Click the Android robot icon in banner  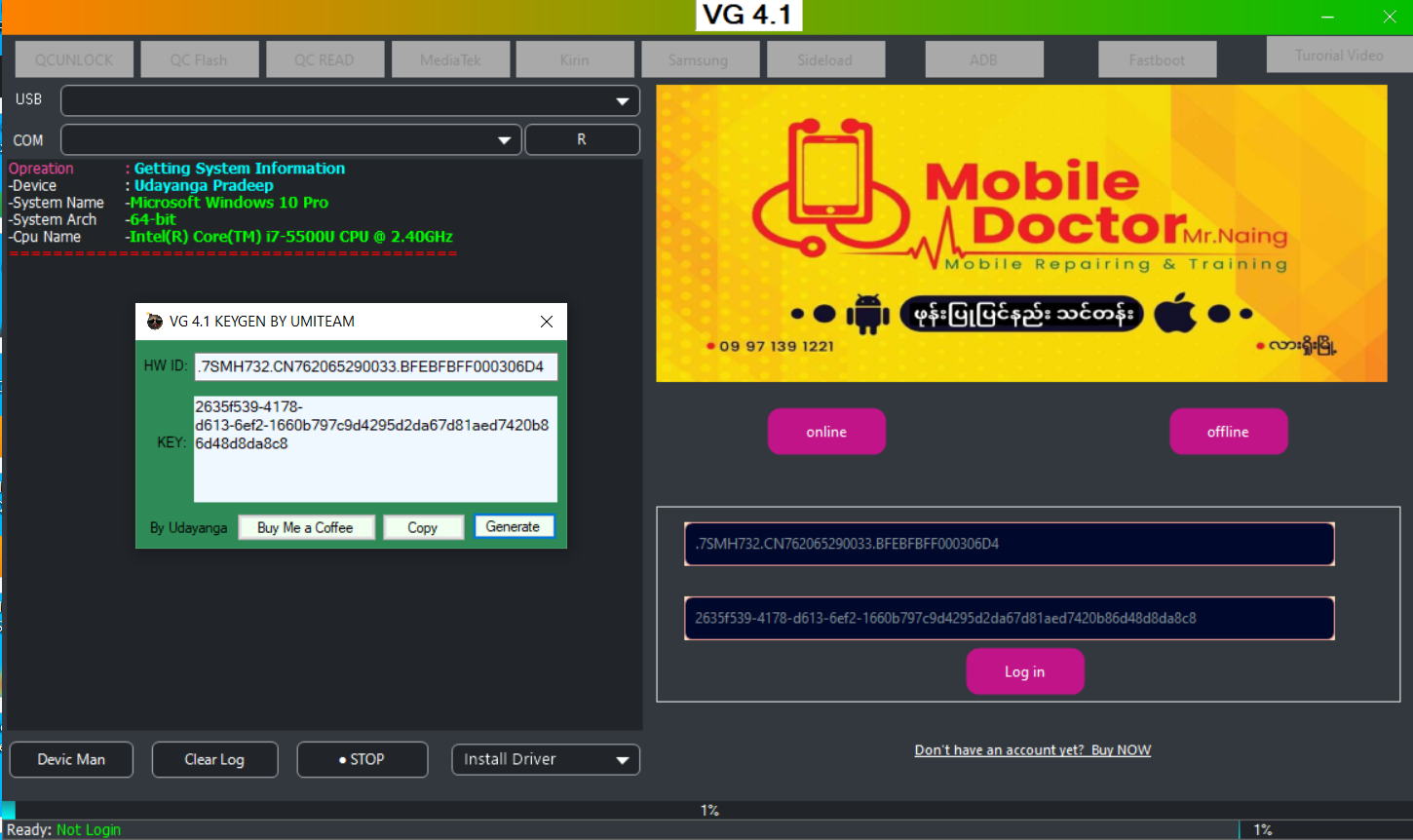868,314
